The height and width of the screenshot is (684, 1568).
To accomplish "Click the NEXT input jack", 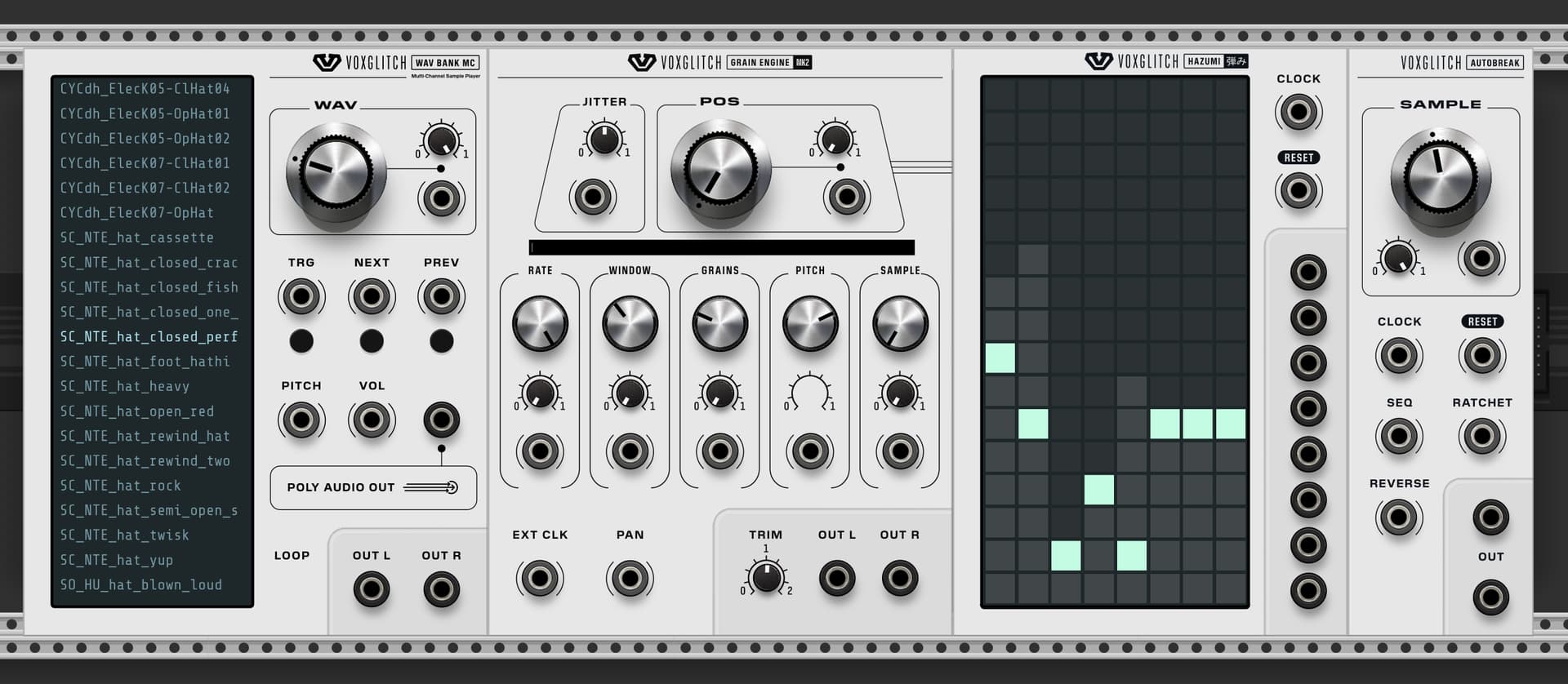I will coord(372,296).
